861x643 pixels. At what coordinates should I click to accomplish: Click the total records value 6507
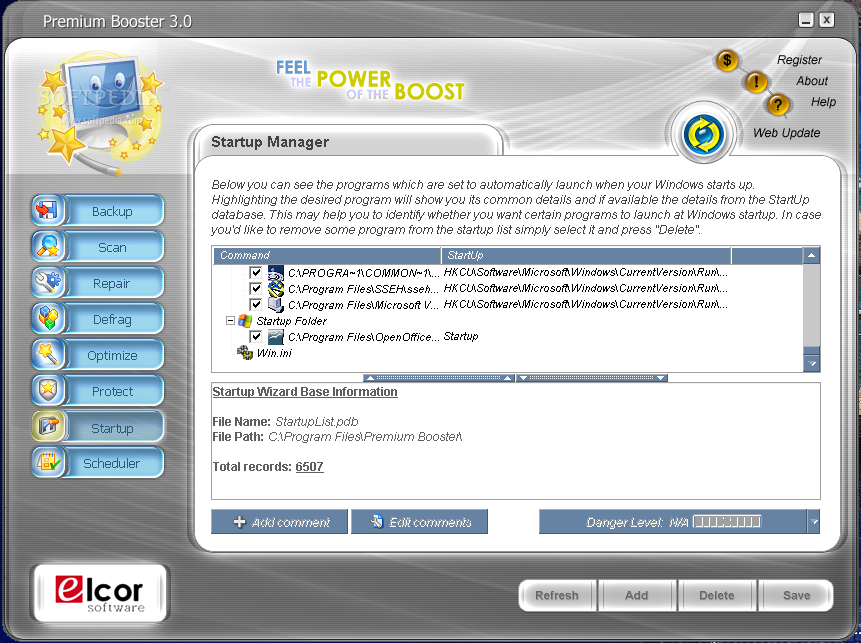pos(309,467)
